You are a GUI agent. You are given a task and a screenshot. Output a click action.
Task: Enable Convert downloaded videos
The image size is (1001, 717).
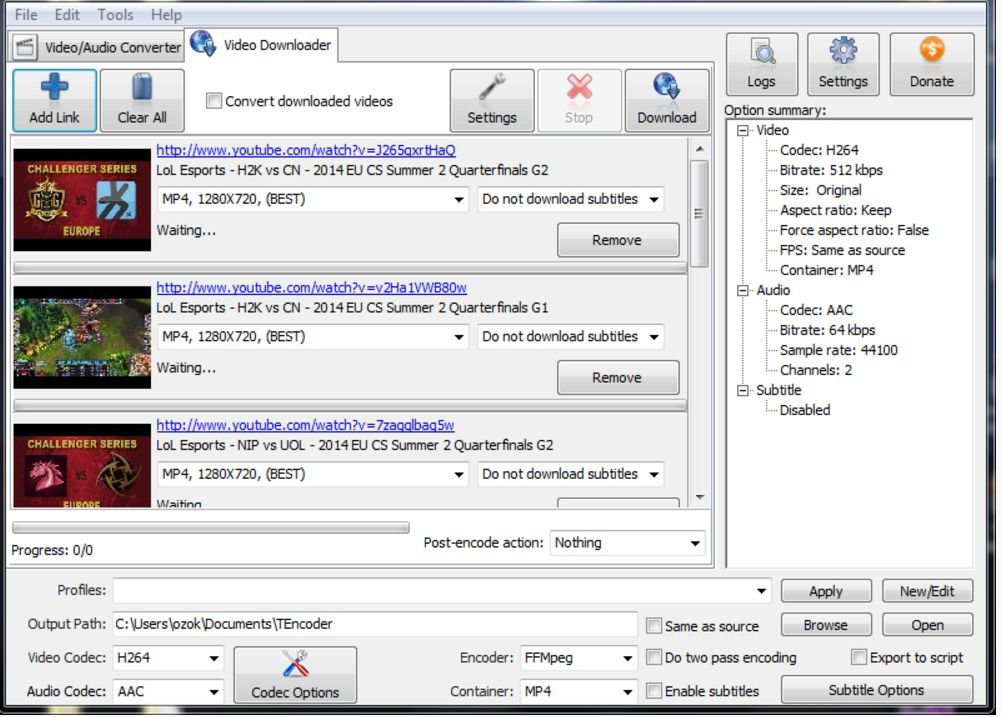click(x=214, y=101)
